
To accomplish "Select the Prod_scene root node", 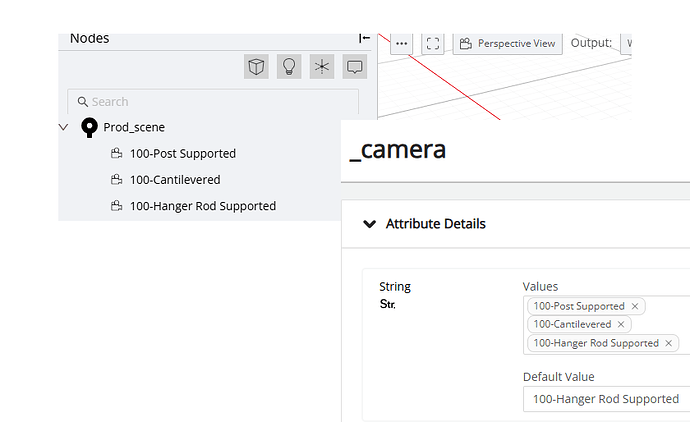I will [134, 127].
